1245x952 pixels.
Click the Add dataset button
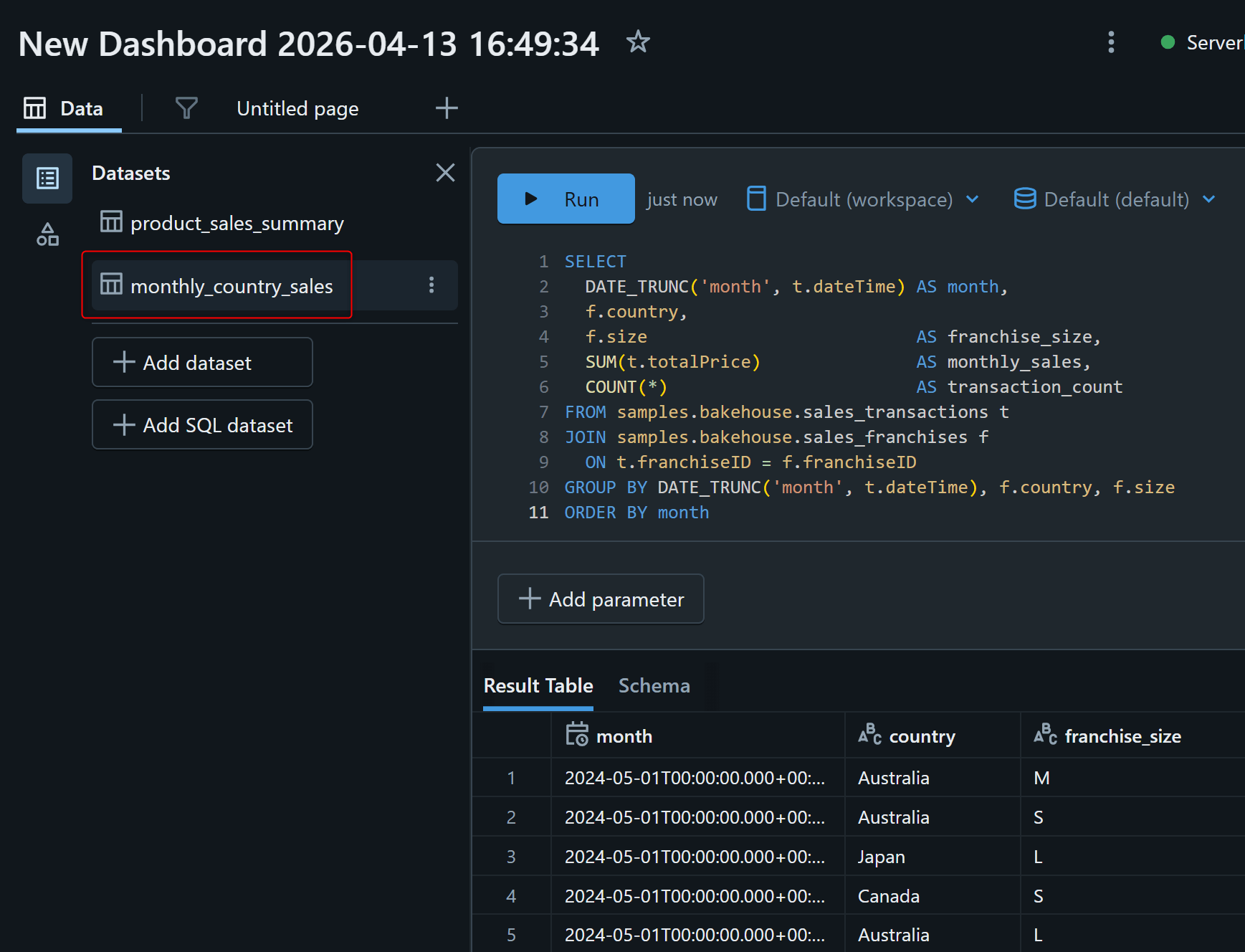(x=202, y=363)
